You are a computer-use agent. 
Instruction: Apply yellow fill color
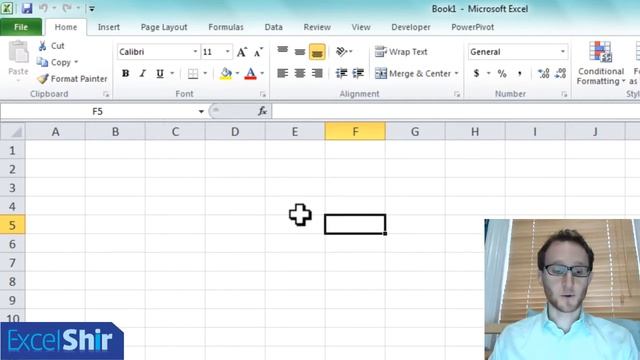coord(225,73)
